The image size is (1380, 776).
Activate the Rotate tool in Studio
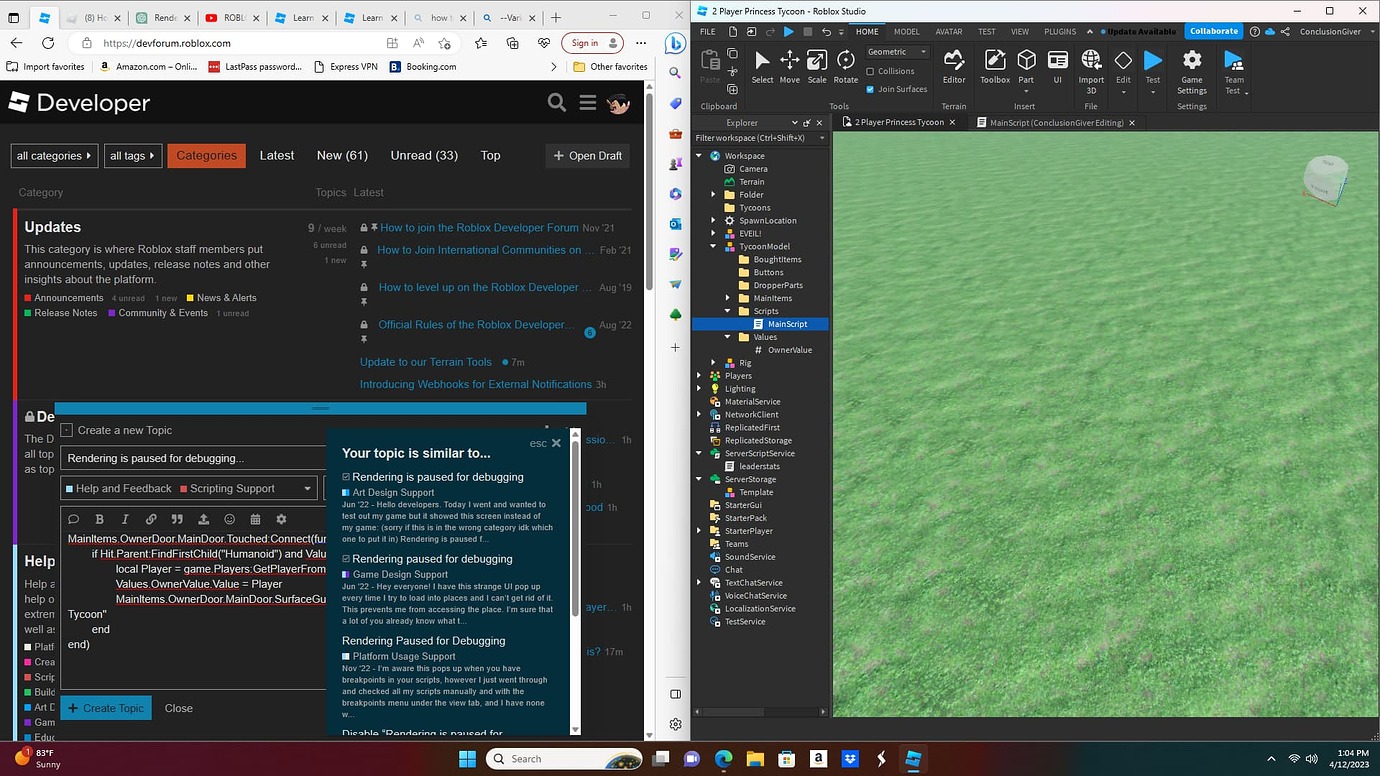pyautogui.click(x=846, y=67)
